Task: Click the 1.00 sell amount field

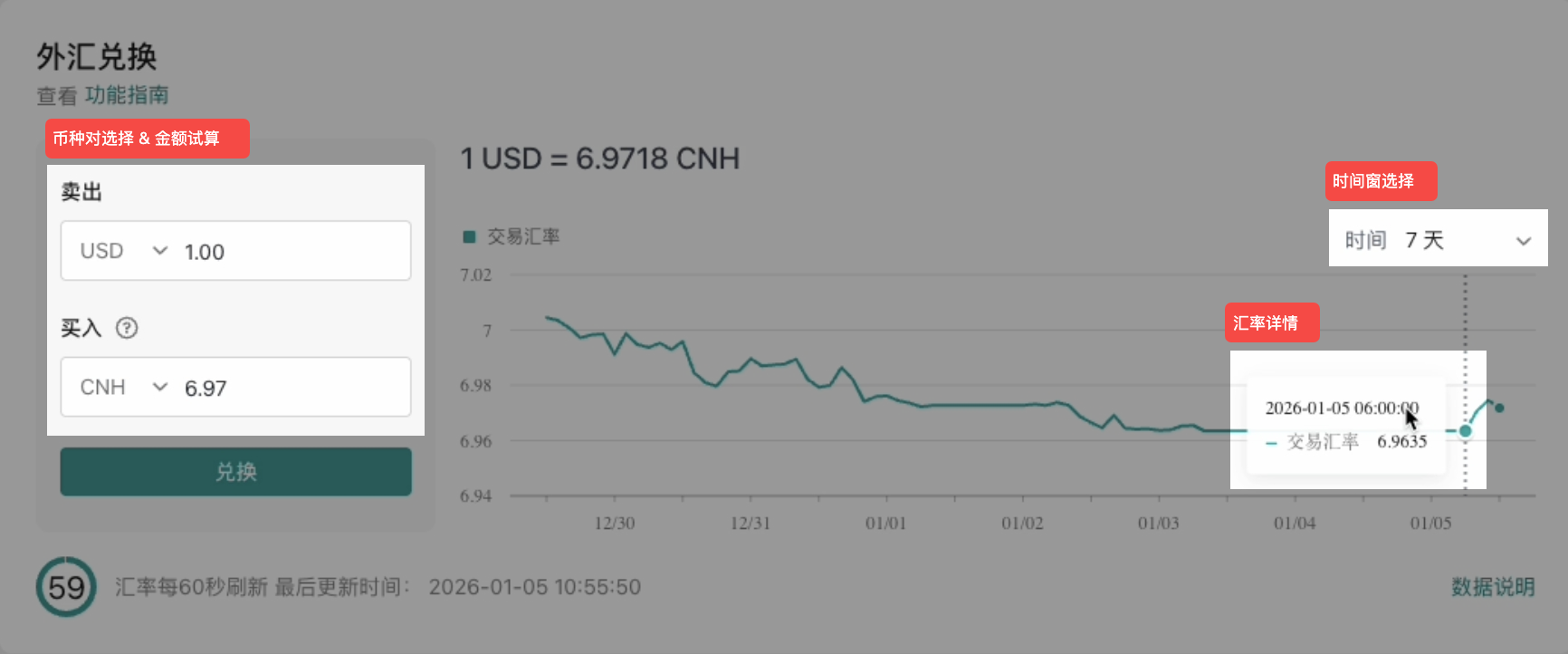Action: point(290,252)
